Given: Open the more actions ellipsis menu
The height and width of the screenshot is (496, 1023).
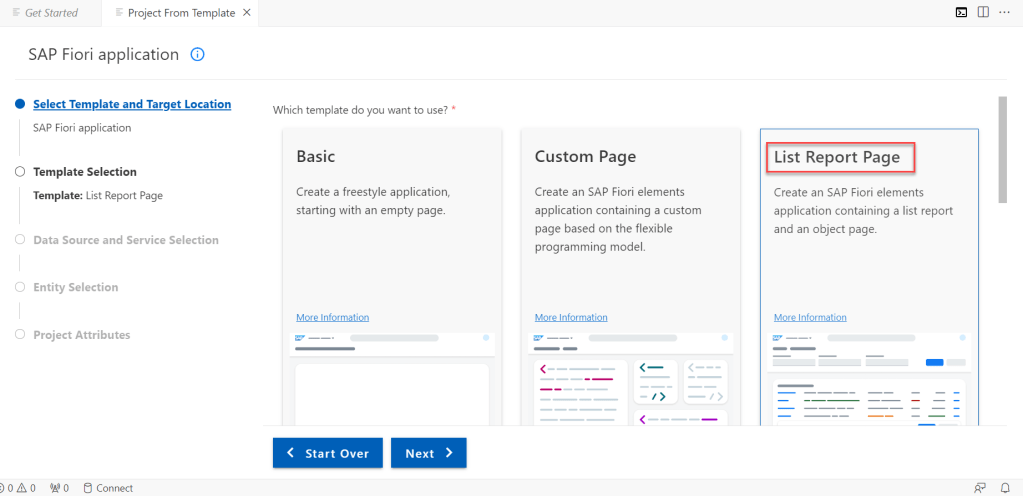Looking at the screenshot, I should click(1004, 13).
